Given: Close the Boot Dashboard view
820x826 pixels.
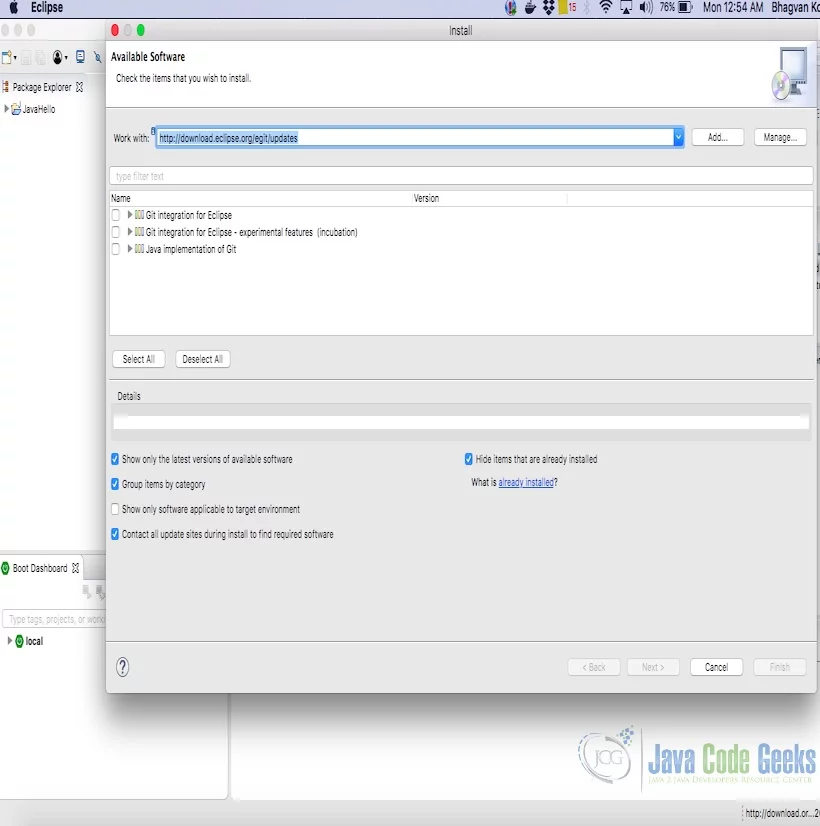Looking at the screenshot, I should [76, 568].
